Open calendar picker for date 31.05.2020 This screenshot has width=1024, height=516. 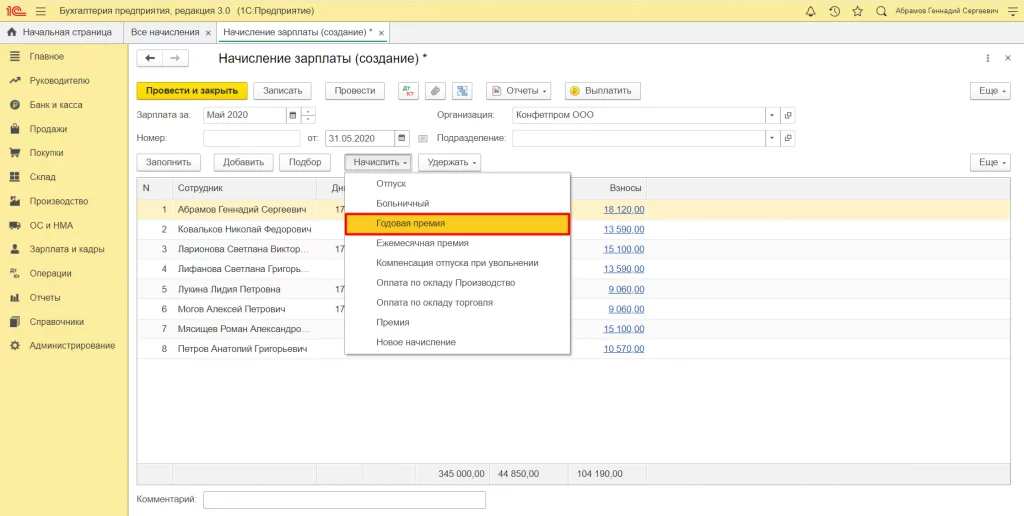(x=402, y=138)
